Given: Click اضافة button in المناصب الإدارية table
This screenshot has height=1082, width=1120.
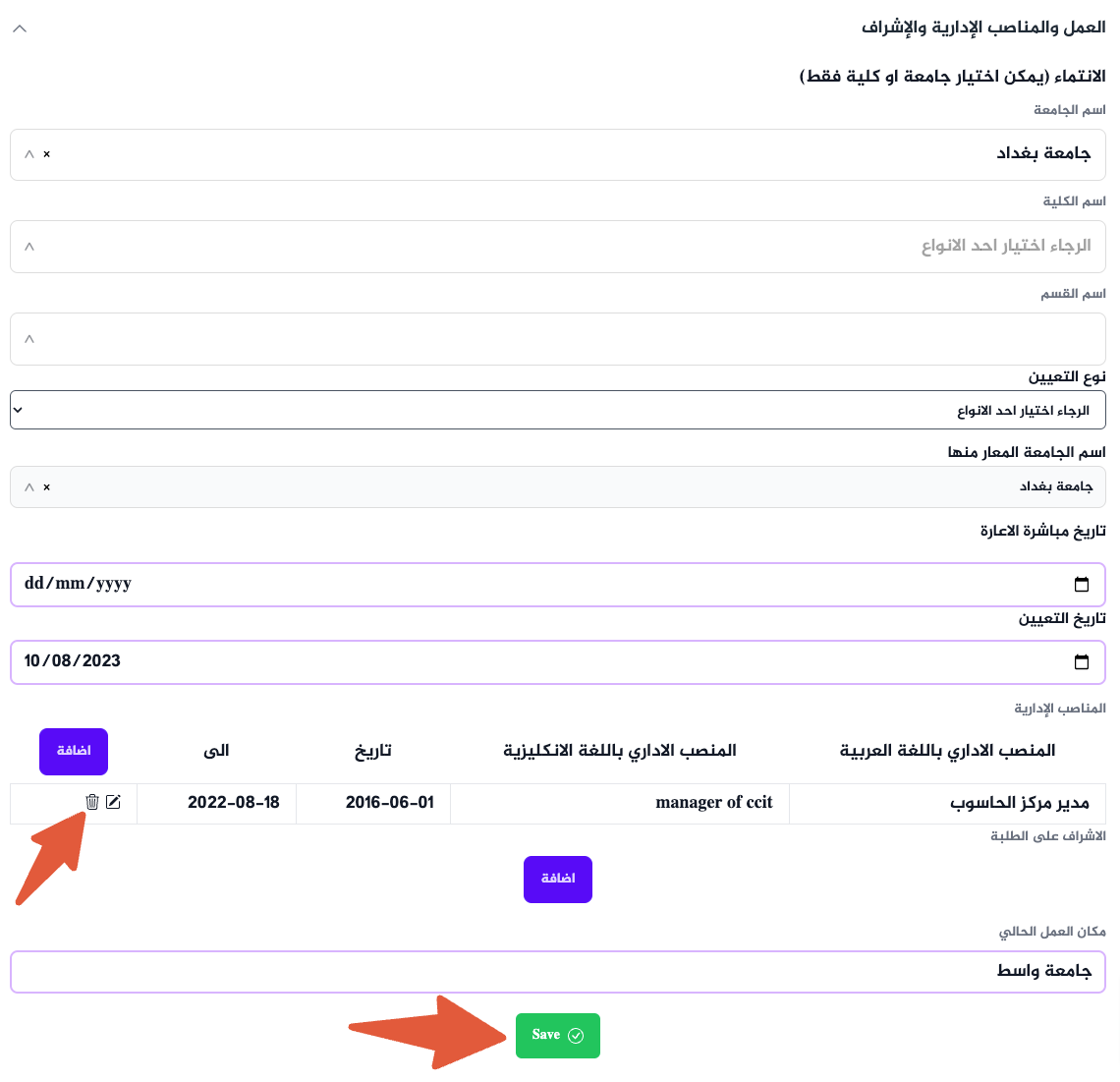Looking at the screenshot, I should tap(74, 752).
